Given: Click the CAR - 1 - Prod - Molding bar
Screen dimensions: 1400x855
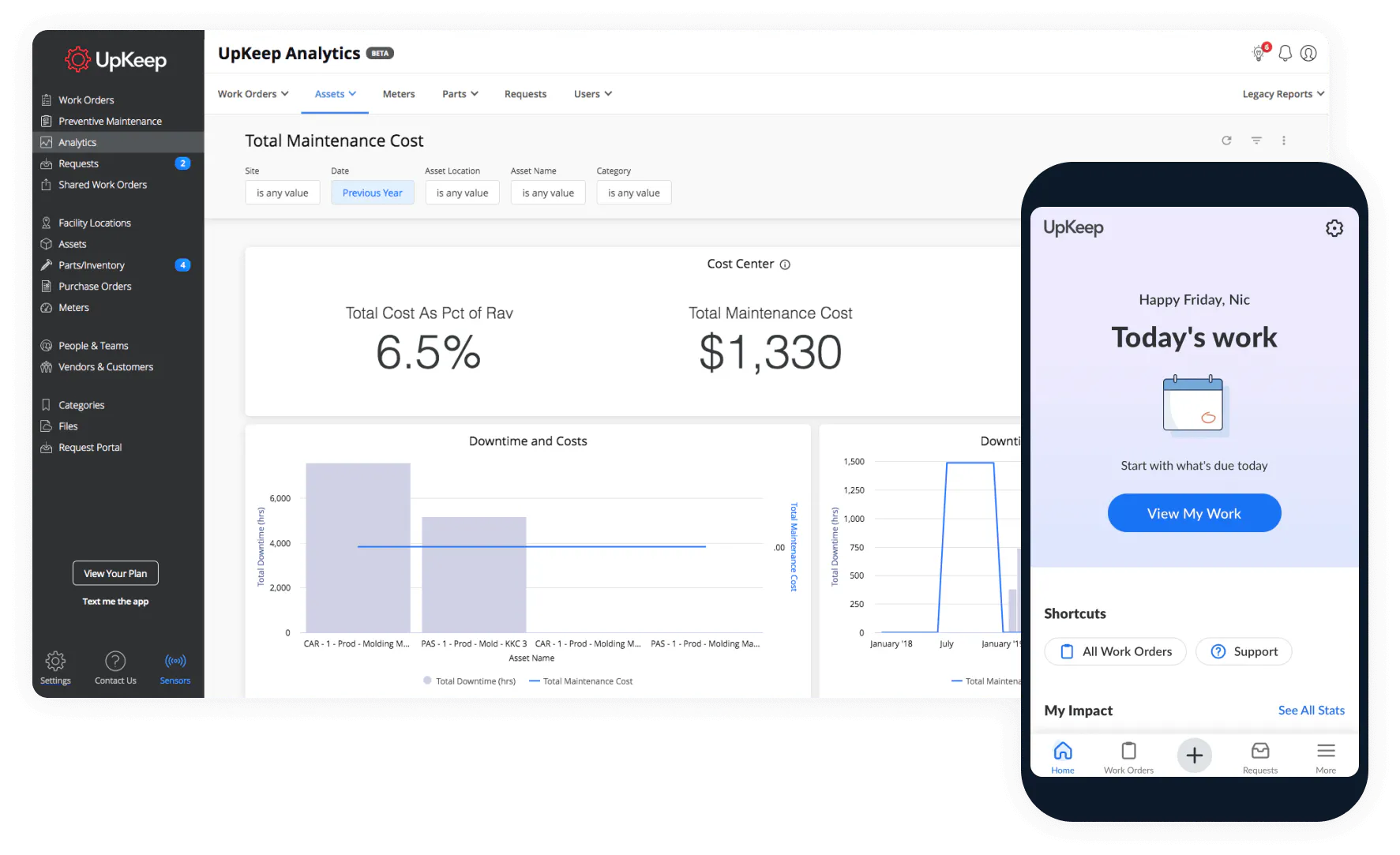Looking at the screenshot, I should 358,548.
